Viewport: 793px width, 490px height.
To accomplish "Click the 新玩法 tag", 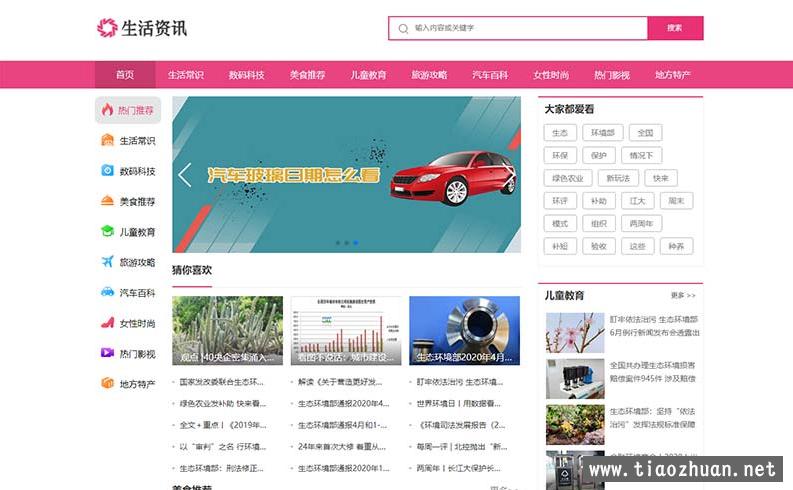I will point(618,178).
